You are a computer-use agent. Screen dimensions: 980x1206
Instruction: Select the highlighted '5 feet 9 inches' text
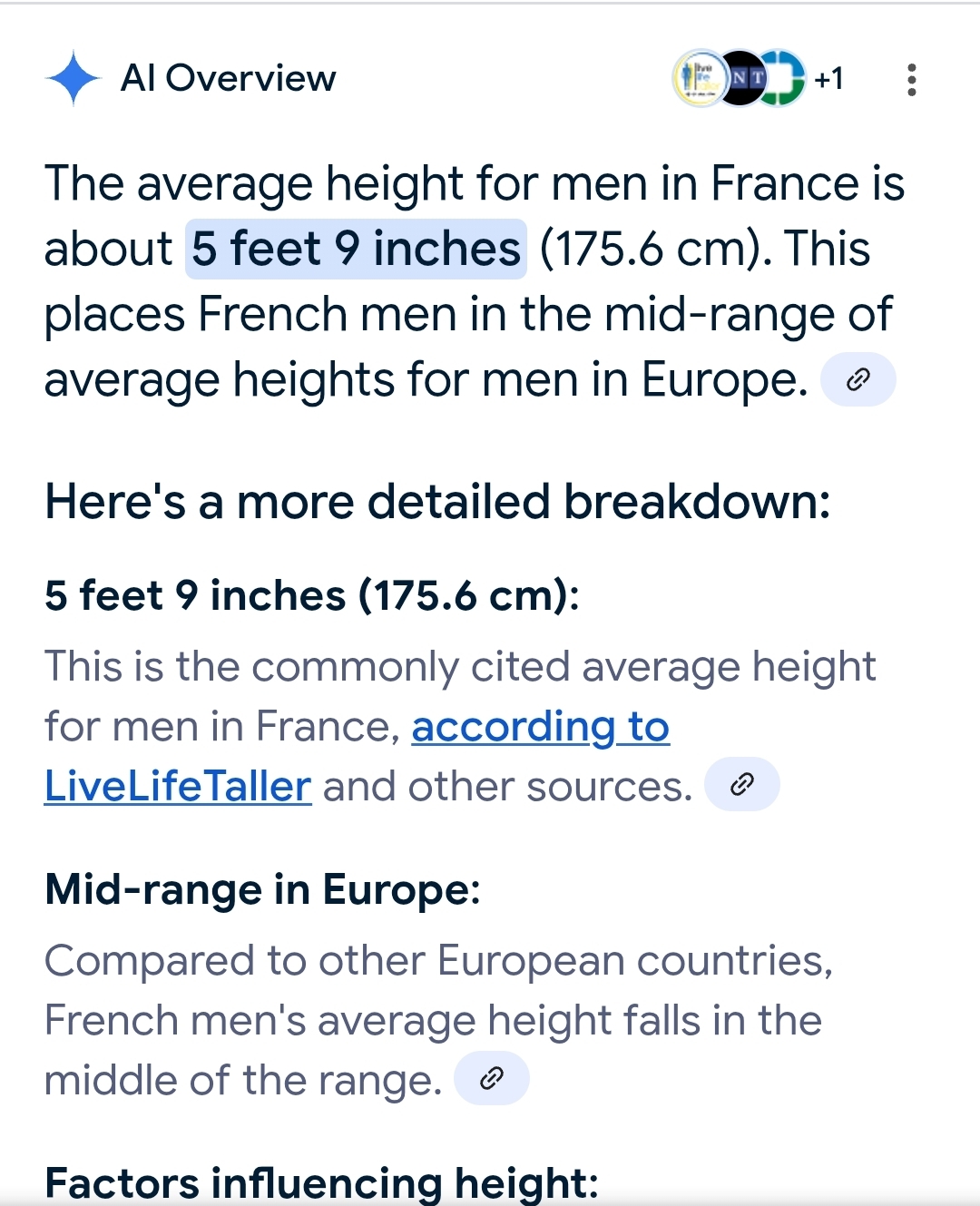coord(356,249)
